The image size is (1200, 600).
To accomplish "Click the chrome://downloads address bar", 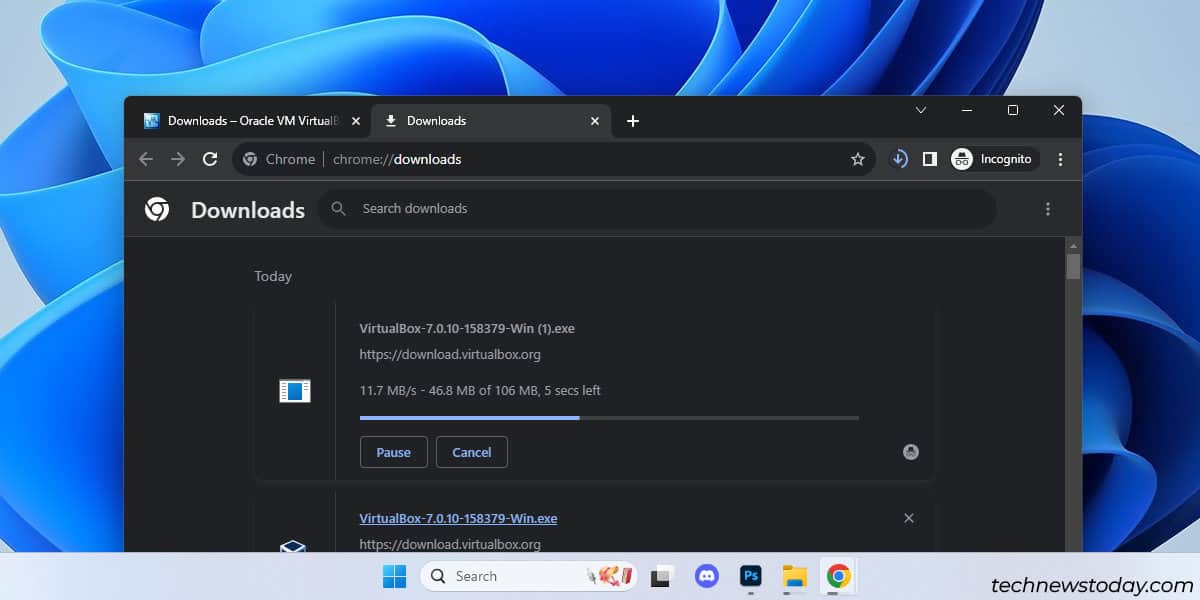I will point(554,159).
